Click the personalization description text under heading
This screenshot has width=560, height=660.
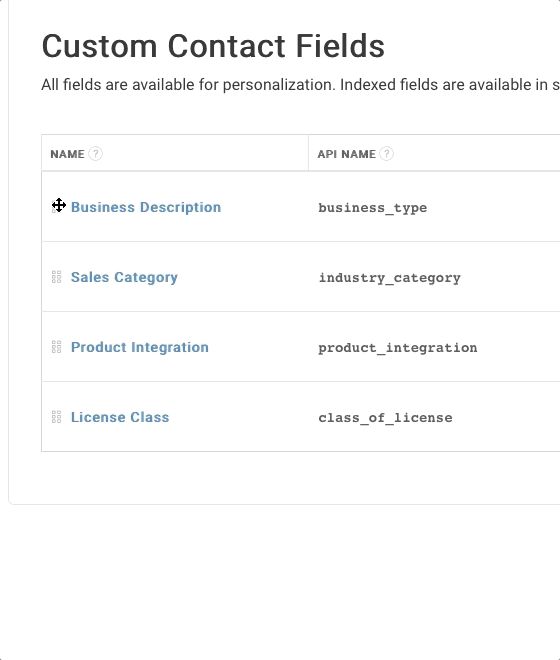300,85
